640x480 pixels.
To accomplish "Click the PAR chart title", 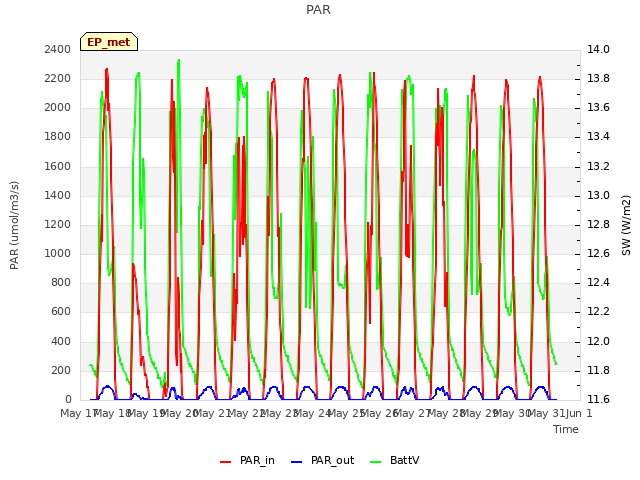I will (x=318, y=10).
